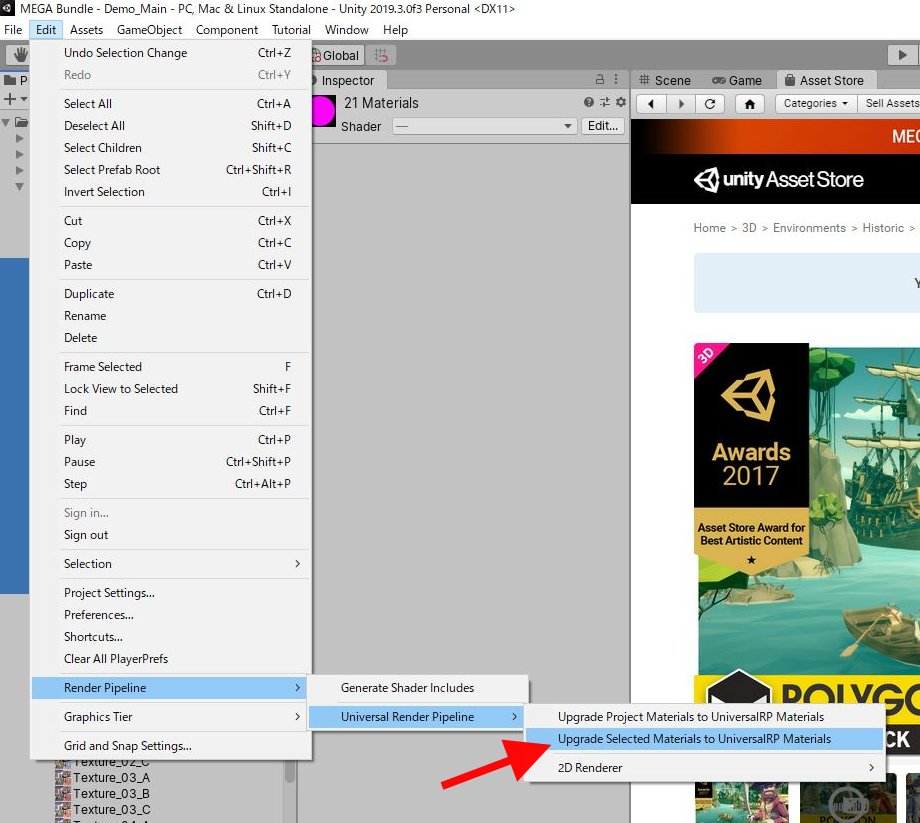This screenshot has width=920, height=823.
Task: Click the Unity Asset Store logo
Action: (x=778, y=179)
